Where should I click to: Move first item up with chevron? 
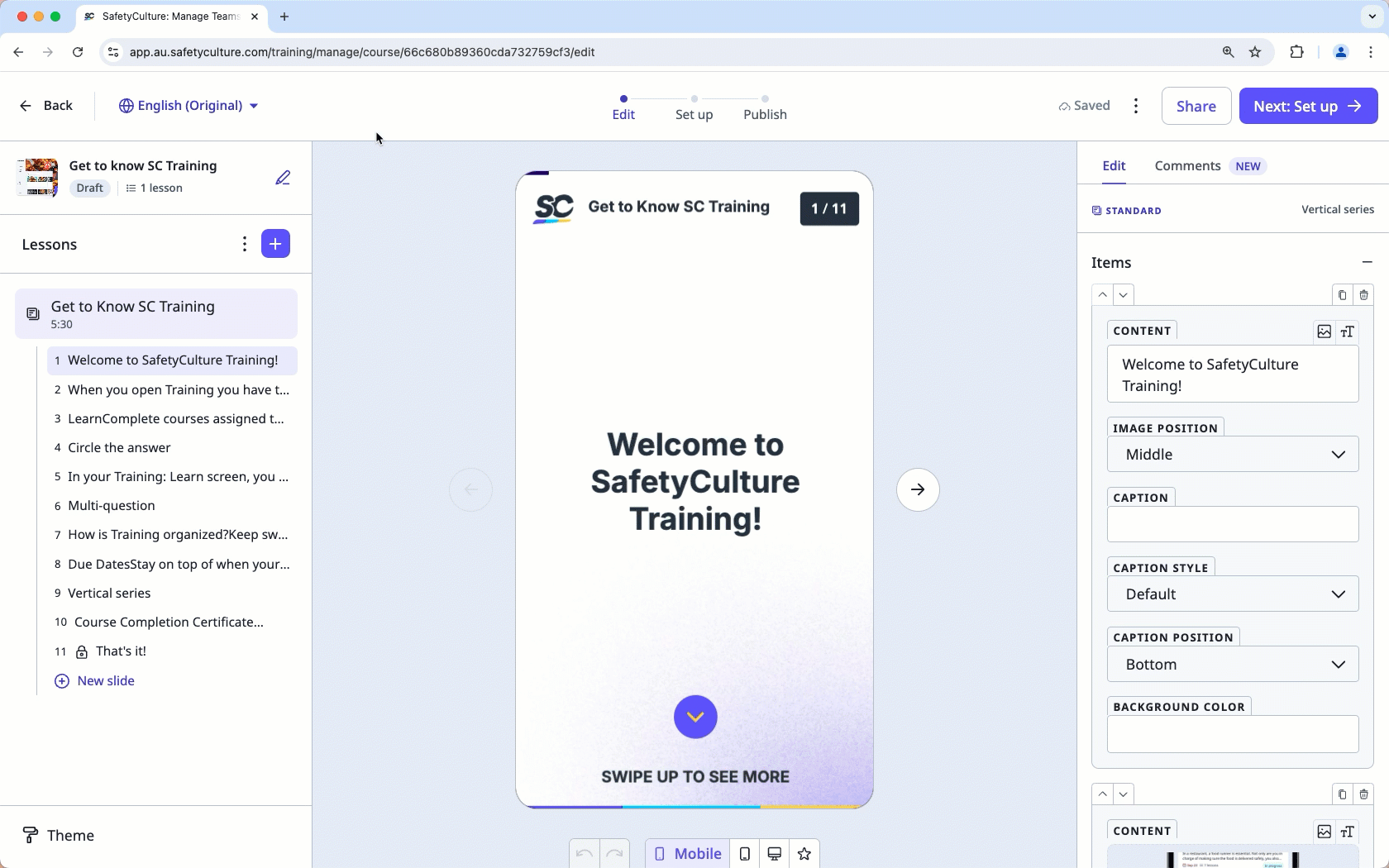[x=1103, y=294]
